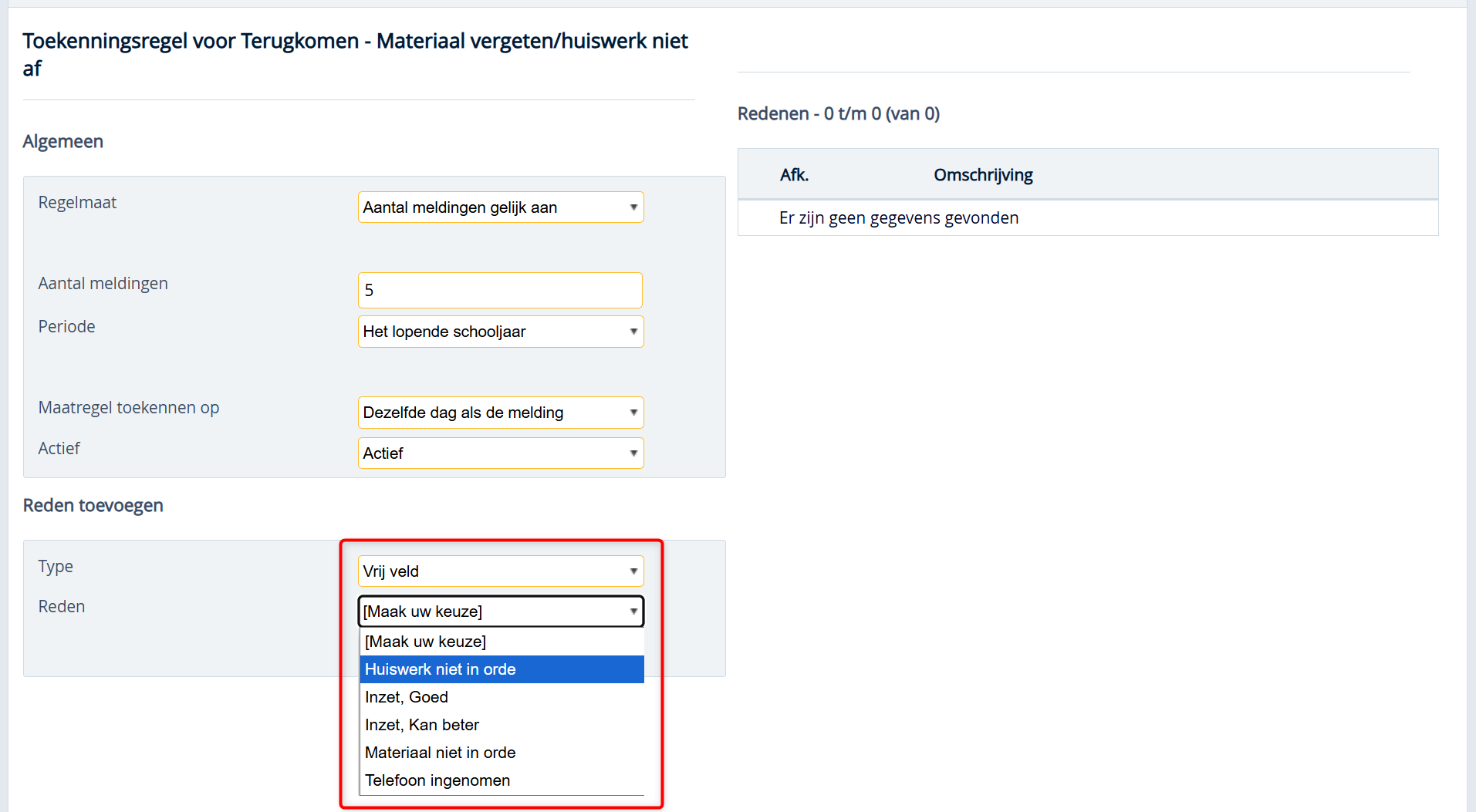Viewport: 1476px width, 812px height.
Task: Pick Inzet, Kan beter option
Action: click(x=422, y=725)
